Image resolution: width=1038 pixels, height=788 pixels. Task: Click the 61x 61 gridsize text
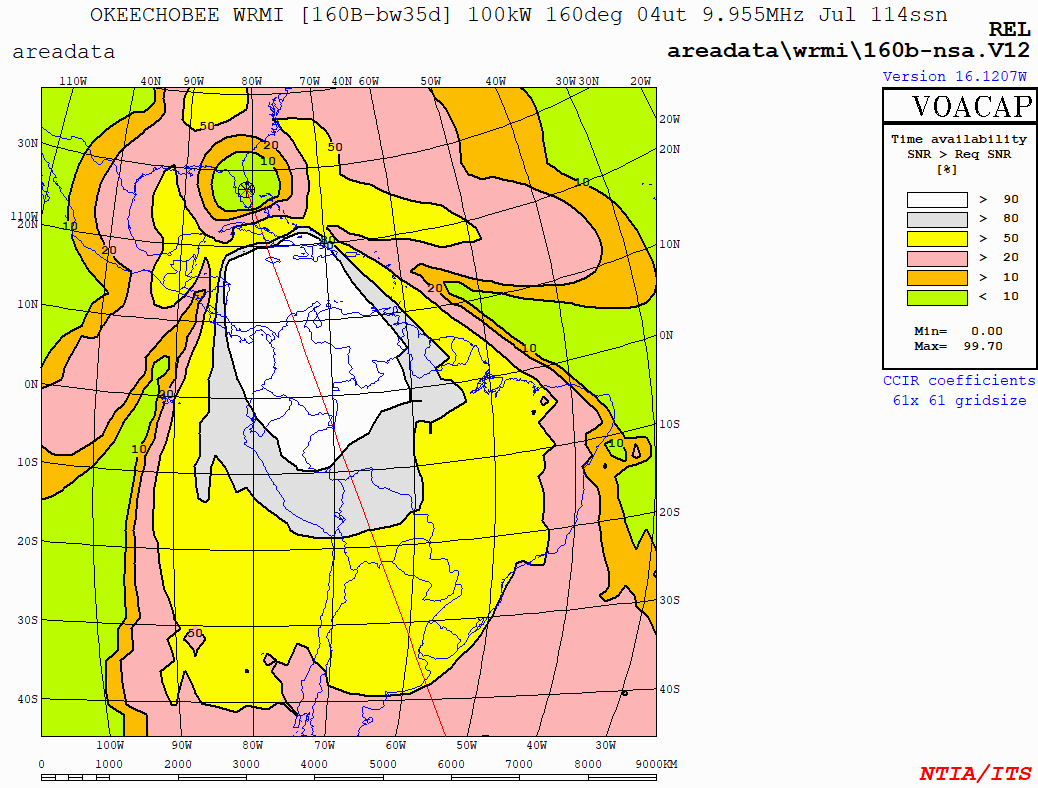(959, 400)
